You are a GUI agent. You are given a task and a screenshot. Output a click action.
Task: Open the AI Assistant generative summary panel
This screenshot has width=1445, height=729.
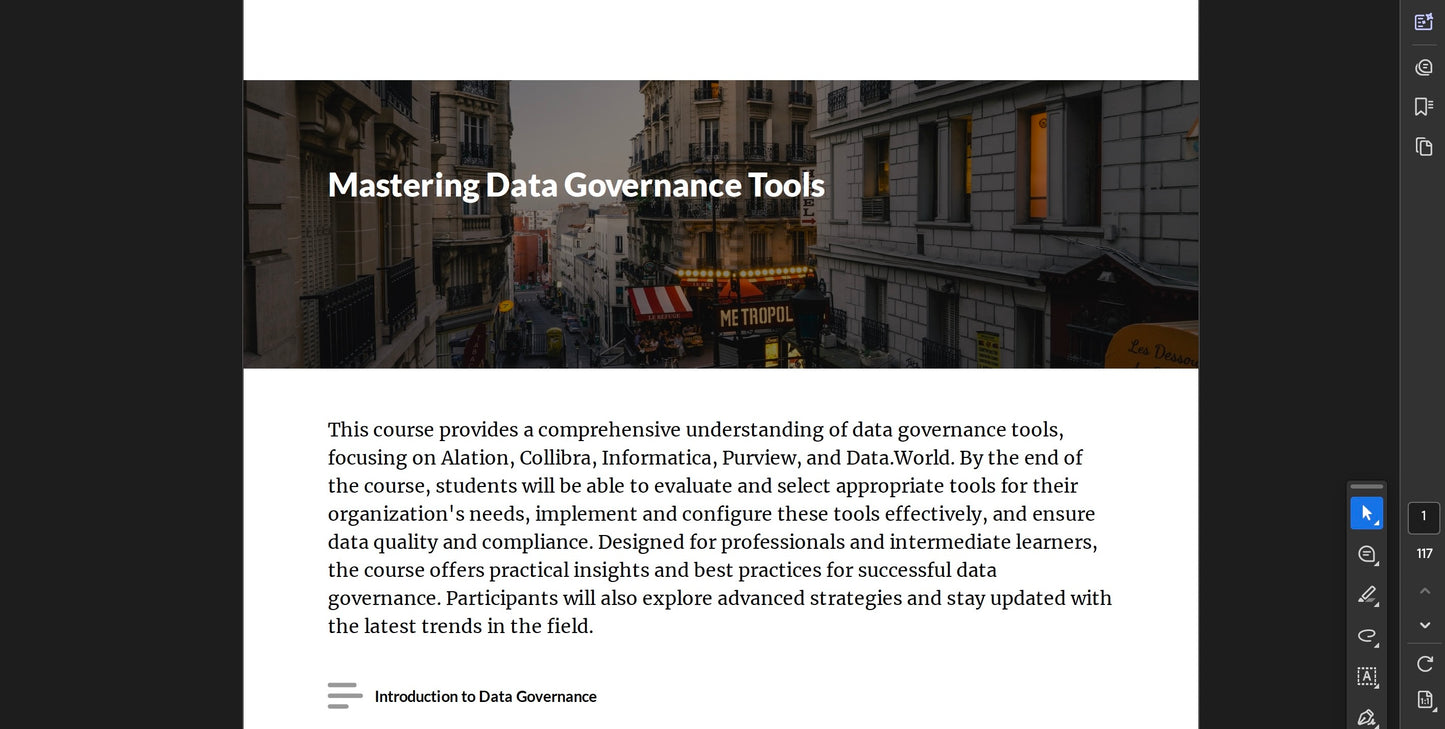pyautogui.click(x=1423, y=22)
